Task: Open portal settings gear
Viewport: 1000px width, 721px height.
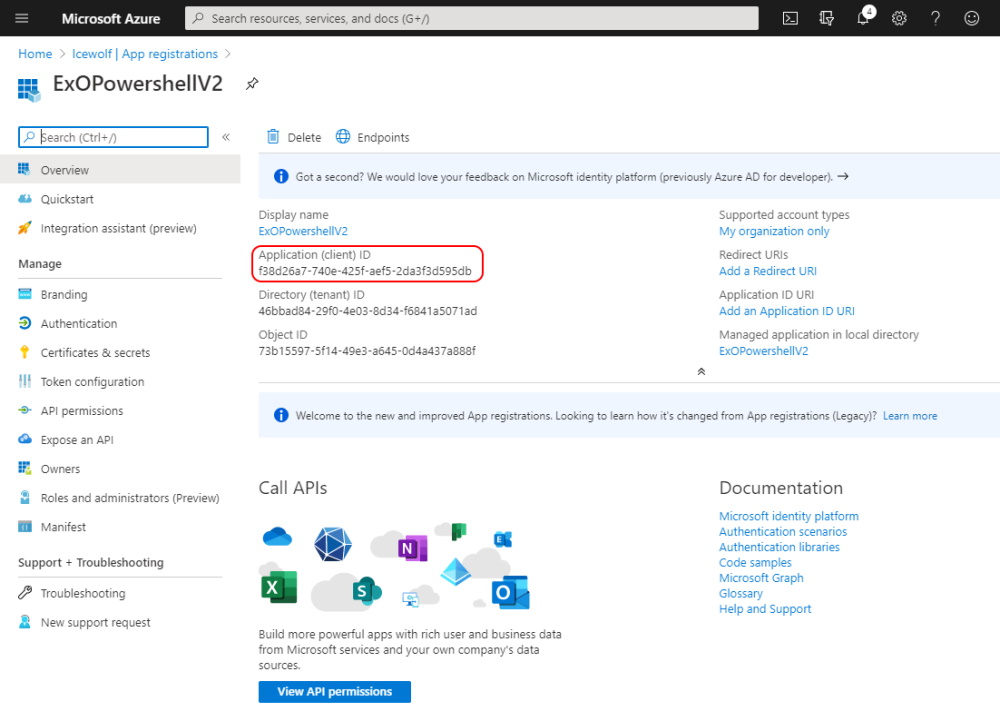Action: pyautogui.click(x=899, y=18)
